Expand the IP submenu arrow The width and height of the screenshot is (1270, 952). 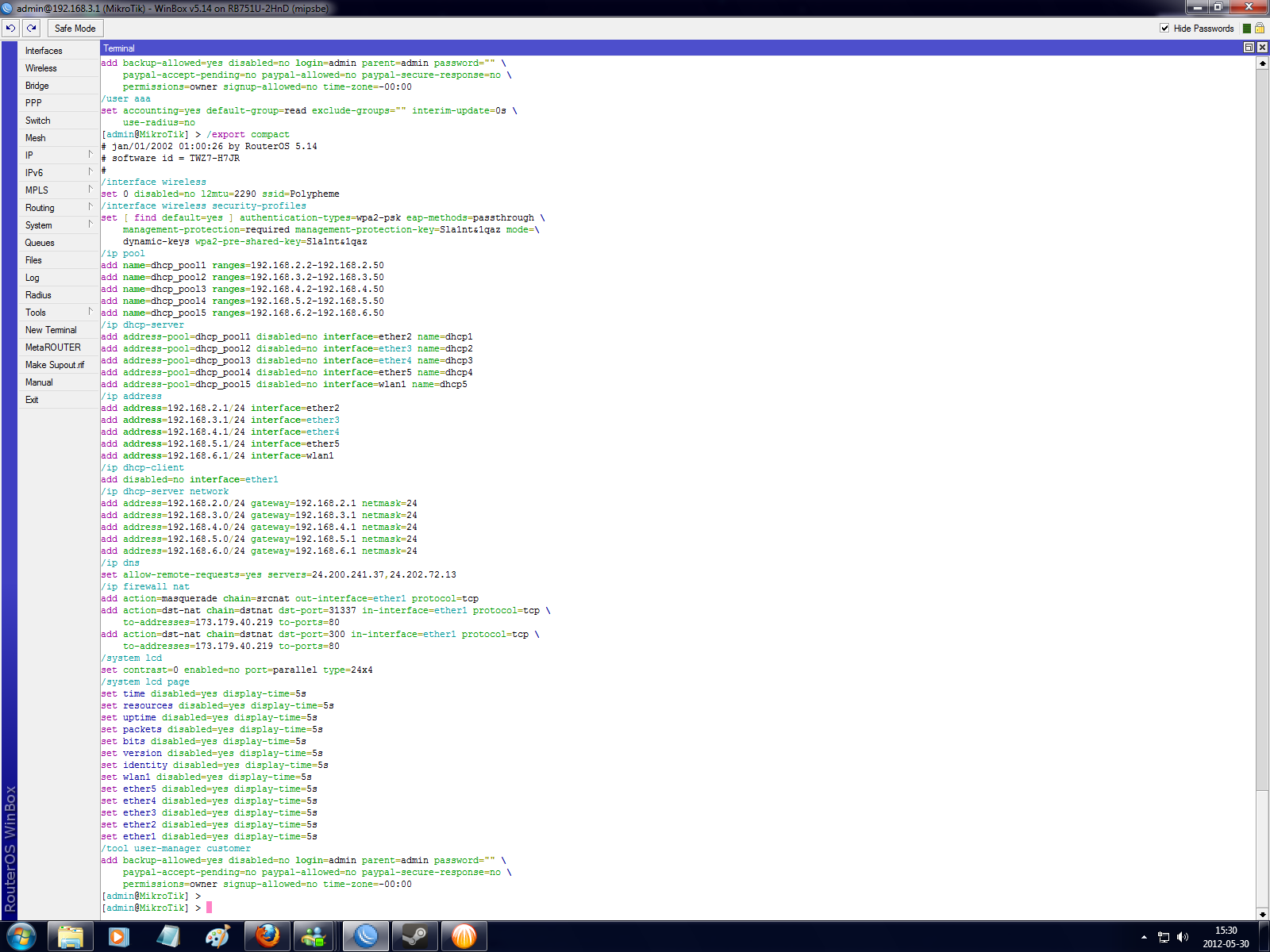[90, 155]
